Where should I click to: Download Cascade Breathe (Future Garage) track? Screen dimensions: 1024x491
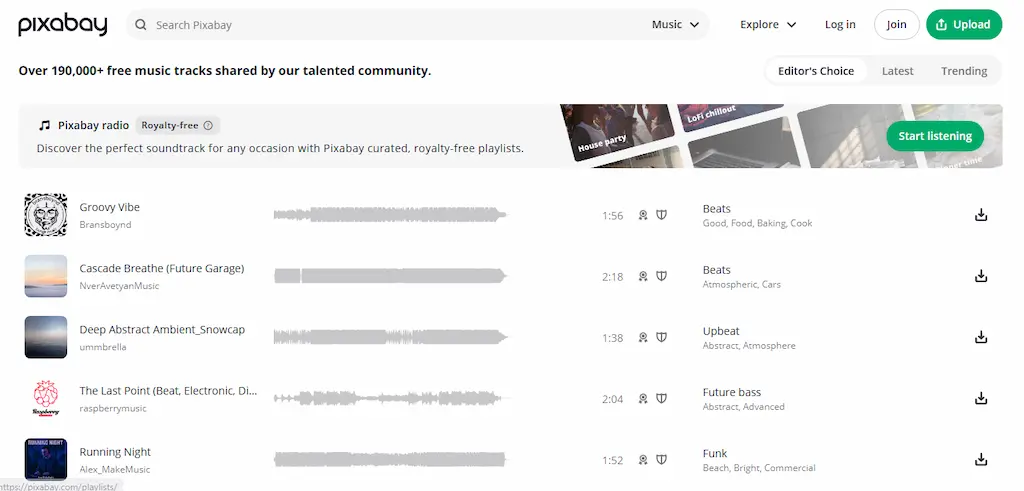[x=980, y=276]
